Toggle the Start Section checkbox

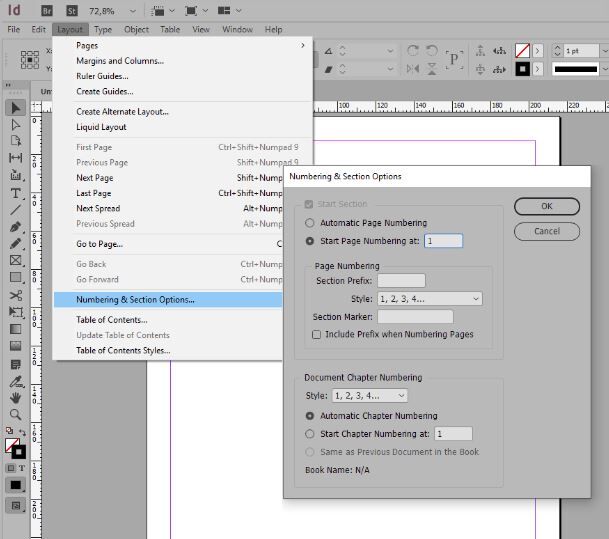click(x=309, y=204)
